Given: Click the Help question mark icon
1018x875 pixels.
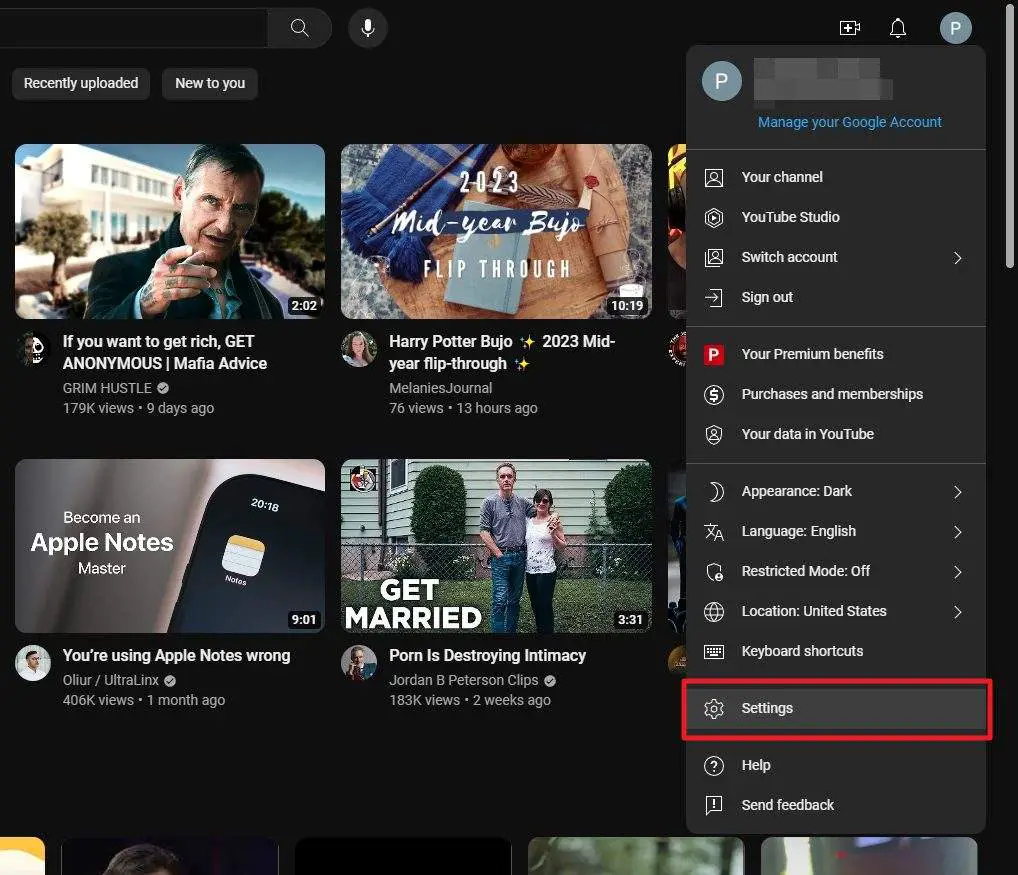Looking at the screenshot, I should 714,766.
